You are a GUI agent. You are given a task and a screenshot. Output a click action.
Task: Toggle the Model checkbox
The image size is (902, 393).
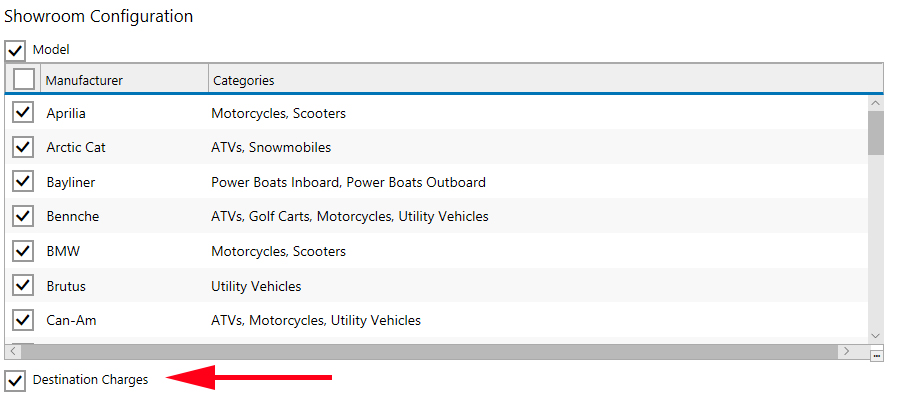tap(16, 50)
